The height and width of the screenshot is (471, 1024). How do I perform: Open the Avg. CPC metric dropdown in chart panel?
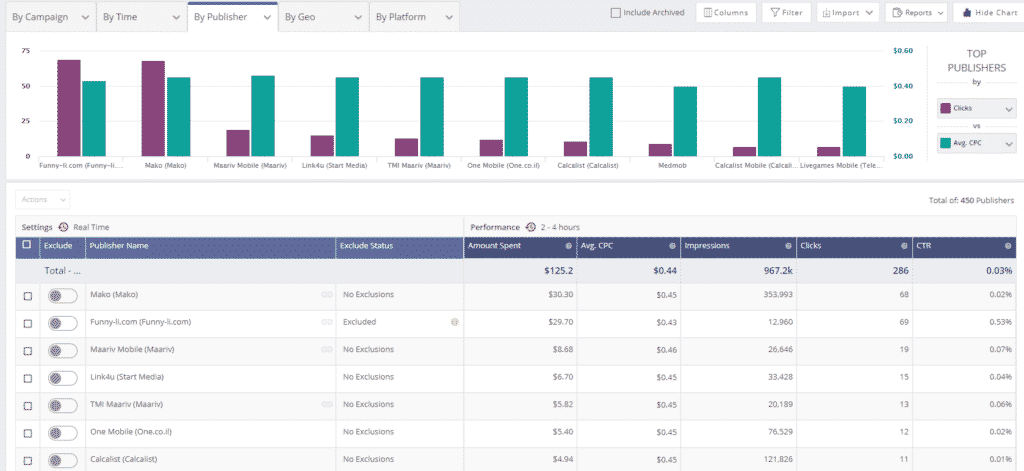977,143
